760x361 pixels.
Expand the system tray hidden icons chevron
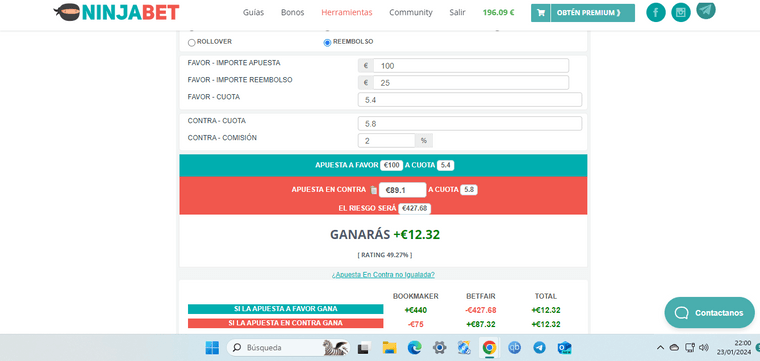660,347
